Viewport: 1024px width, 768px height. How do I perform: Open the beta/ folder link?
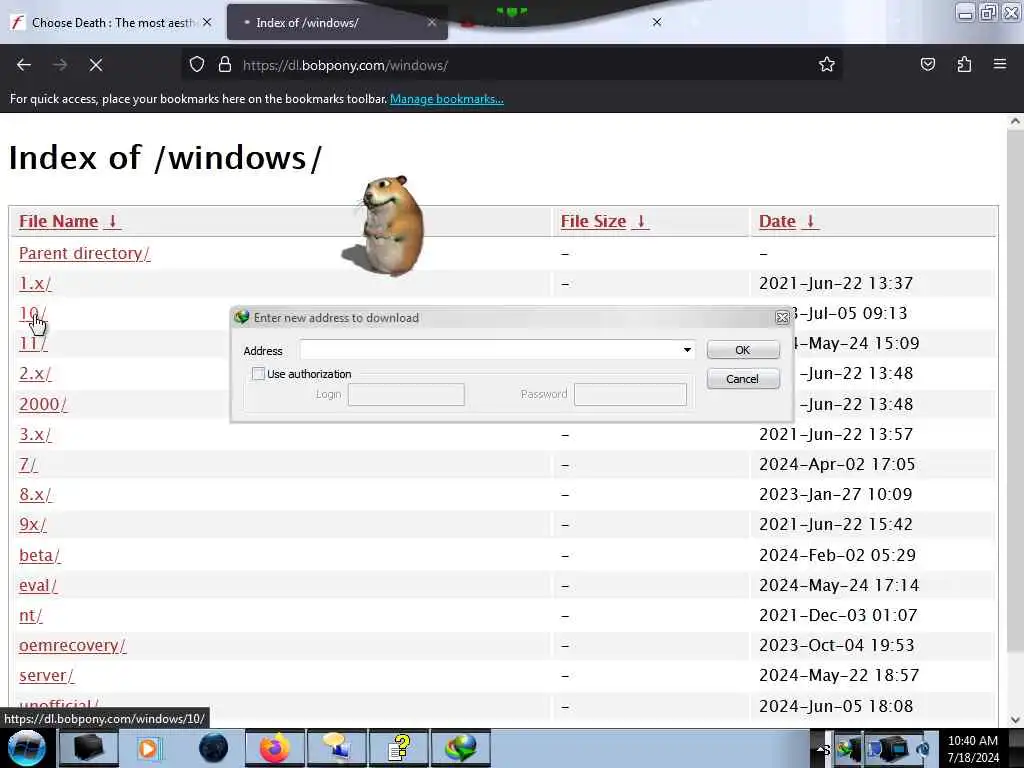click(39, 555)
